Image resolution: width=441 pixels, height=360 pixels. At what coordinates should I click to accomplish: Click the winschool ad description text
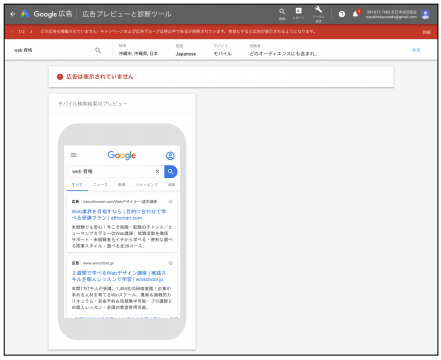122,298
